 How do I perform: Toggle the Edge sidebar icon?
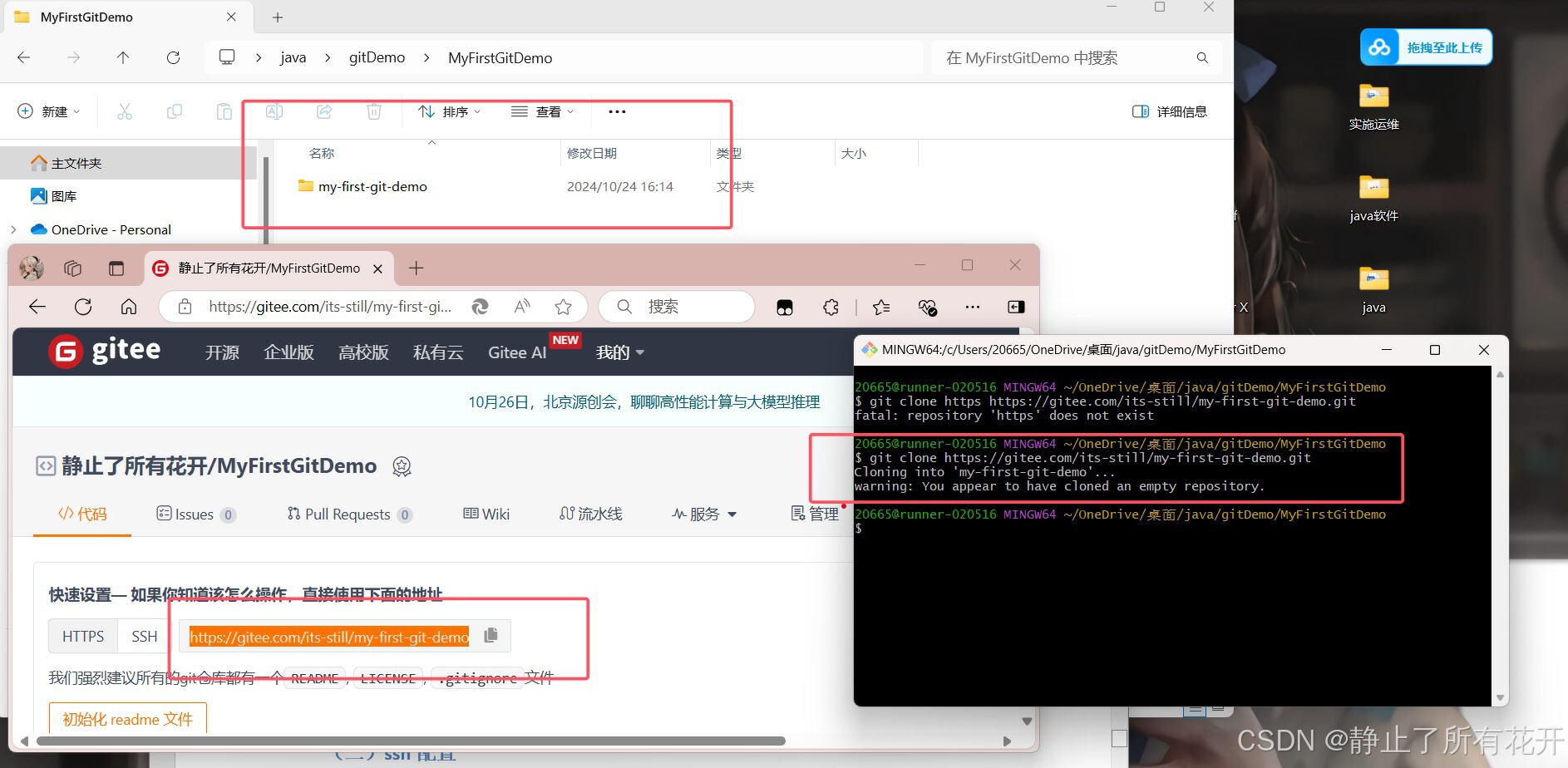click(x=1016, y=307)
